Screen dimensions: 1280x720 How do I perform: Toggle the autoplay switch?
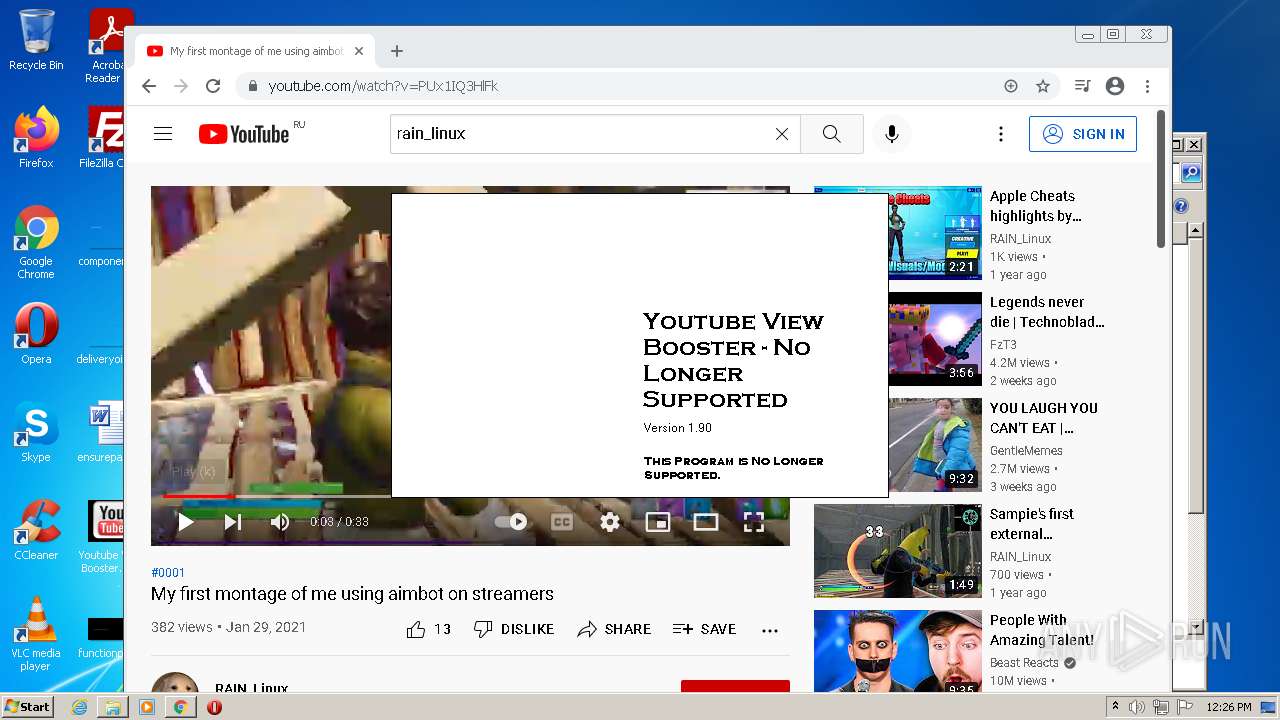[511, 521]
